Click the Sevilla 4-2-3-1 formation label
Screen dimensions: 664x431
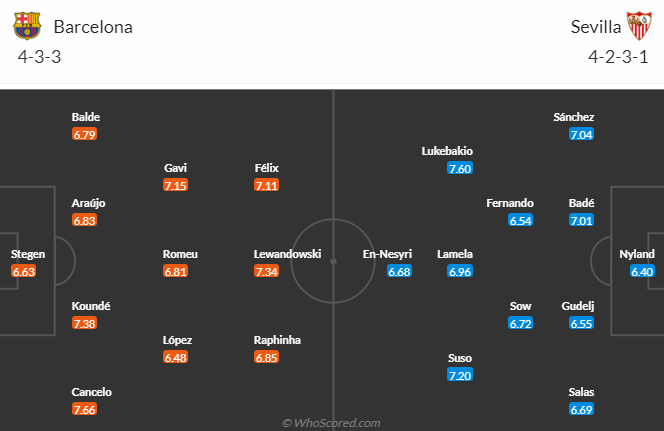point(621,55)
